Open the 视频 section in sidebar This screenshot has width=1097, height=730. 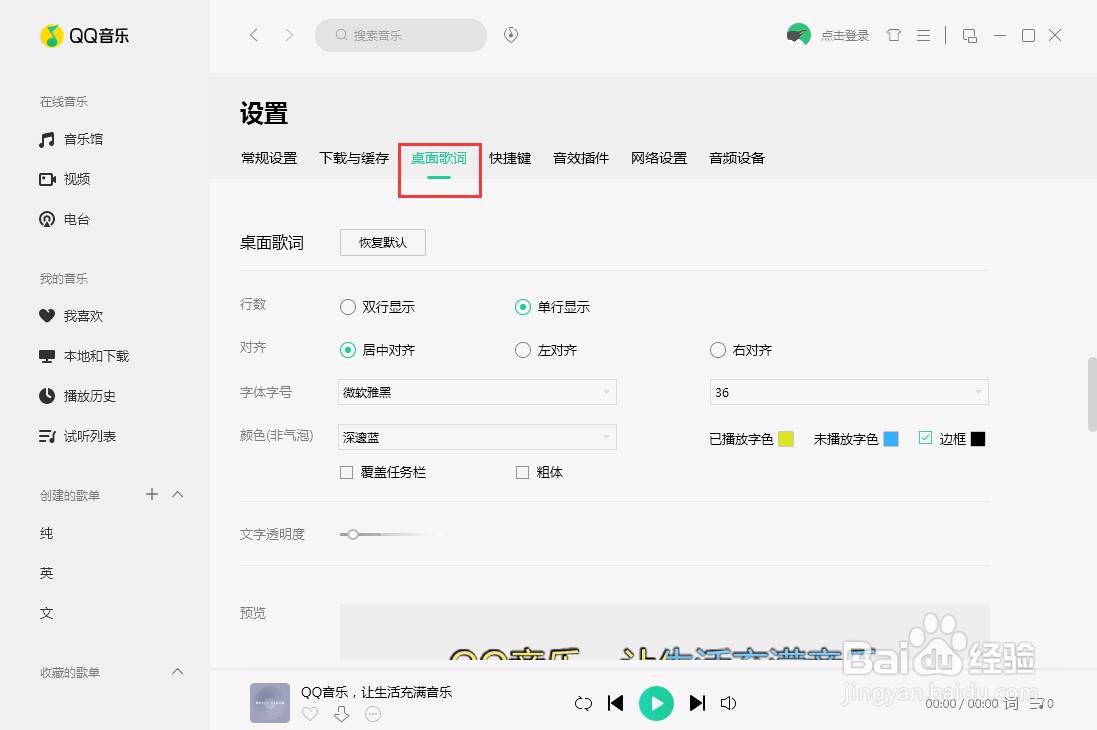[76, 179]
